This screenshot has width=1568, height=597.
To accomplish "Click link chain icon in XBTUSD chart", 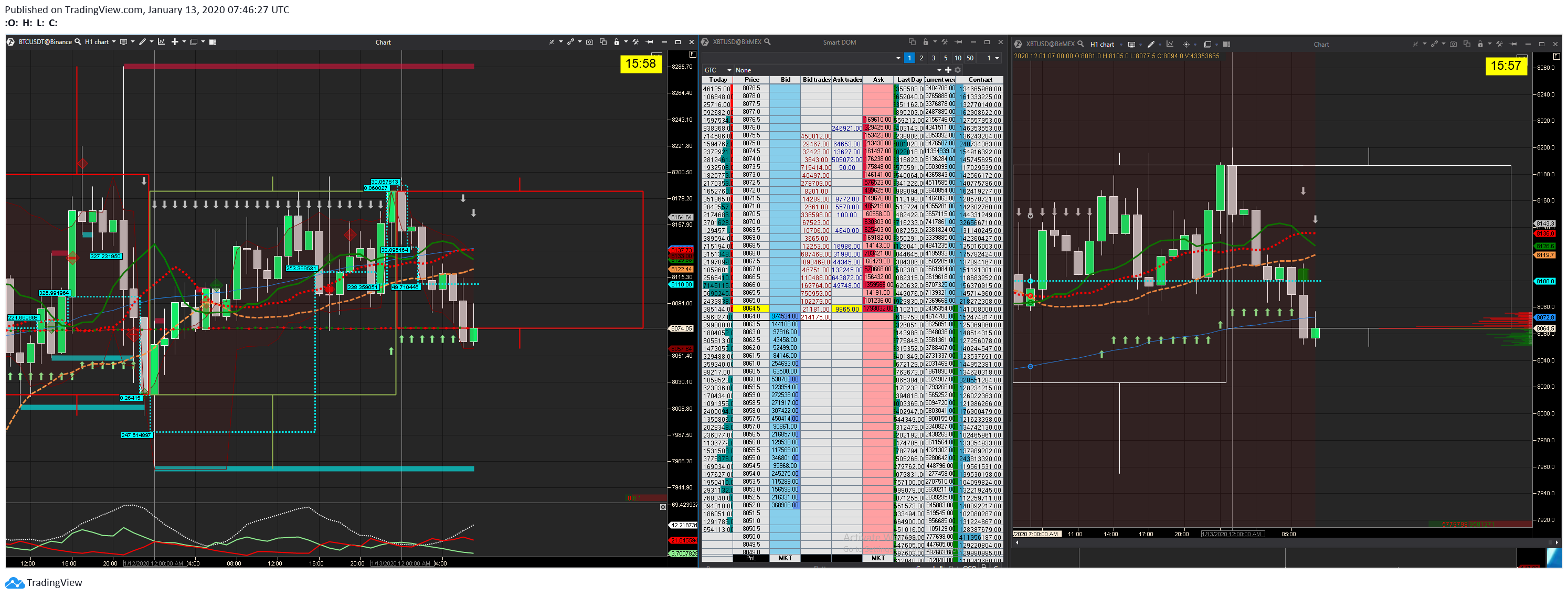I will 1435,44.
